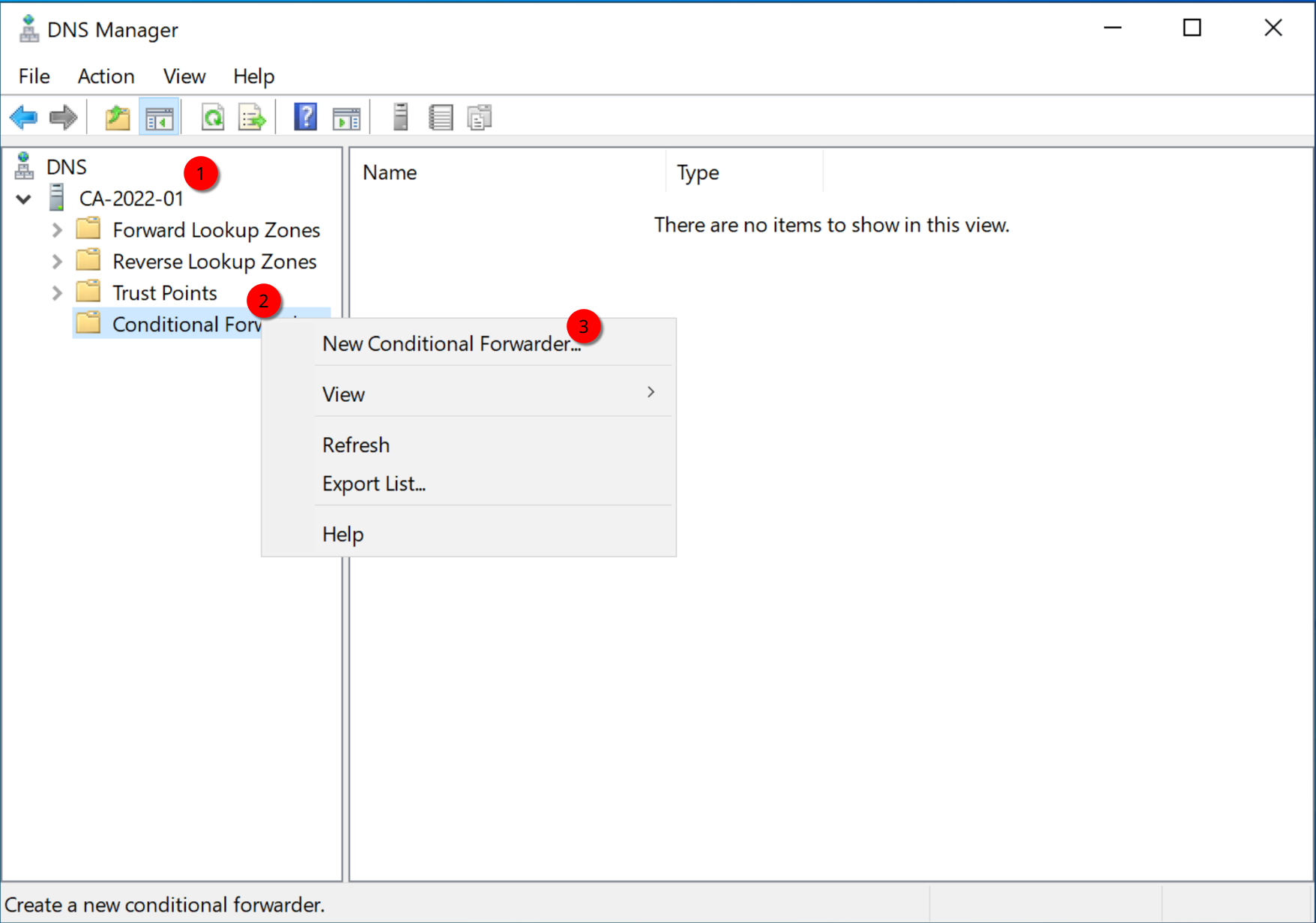Open the File menu
The width and height of the screenshot is (1316, 923).
coord(34,76)
